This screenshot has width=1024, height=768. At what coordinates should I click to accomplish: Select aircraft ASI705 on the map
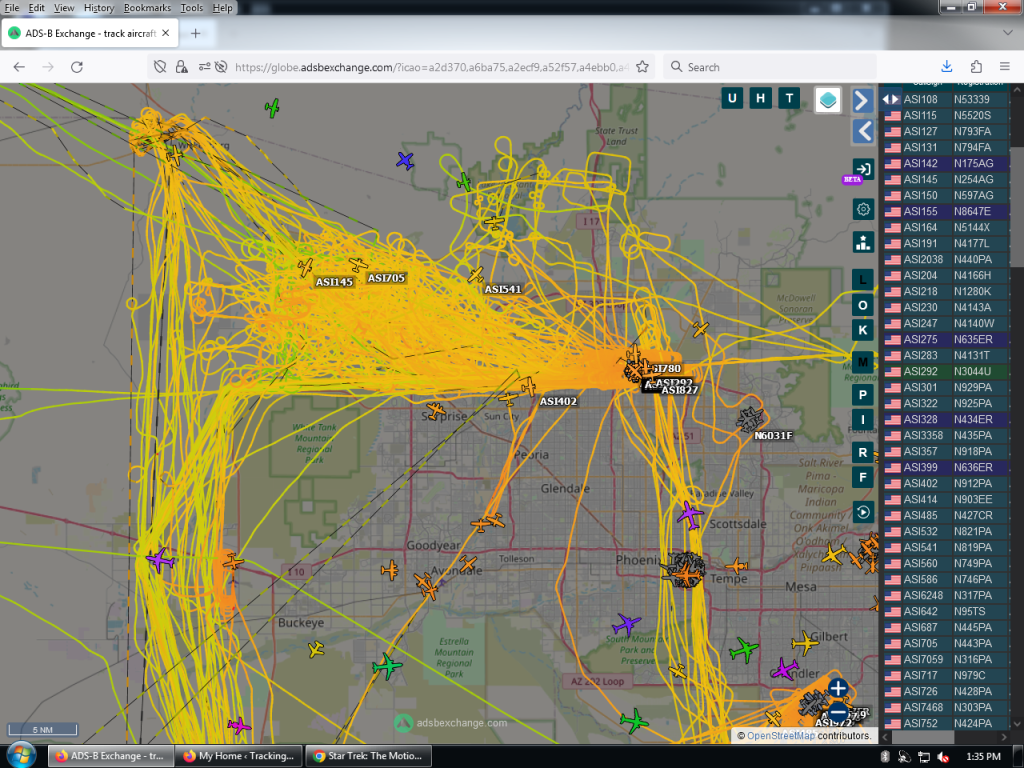[358, 264]
